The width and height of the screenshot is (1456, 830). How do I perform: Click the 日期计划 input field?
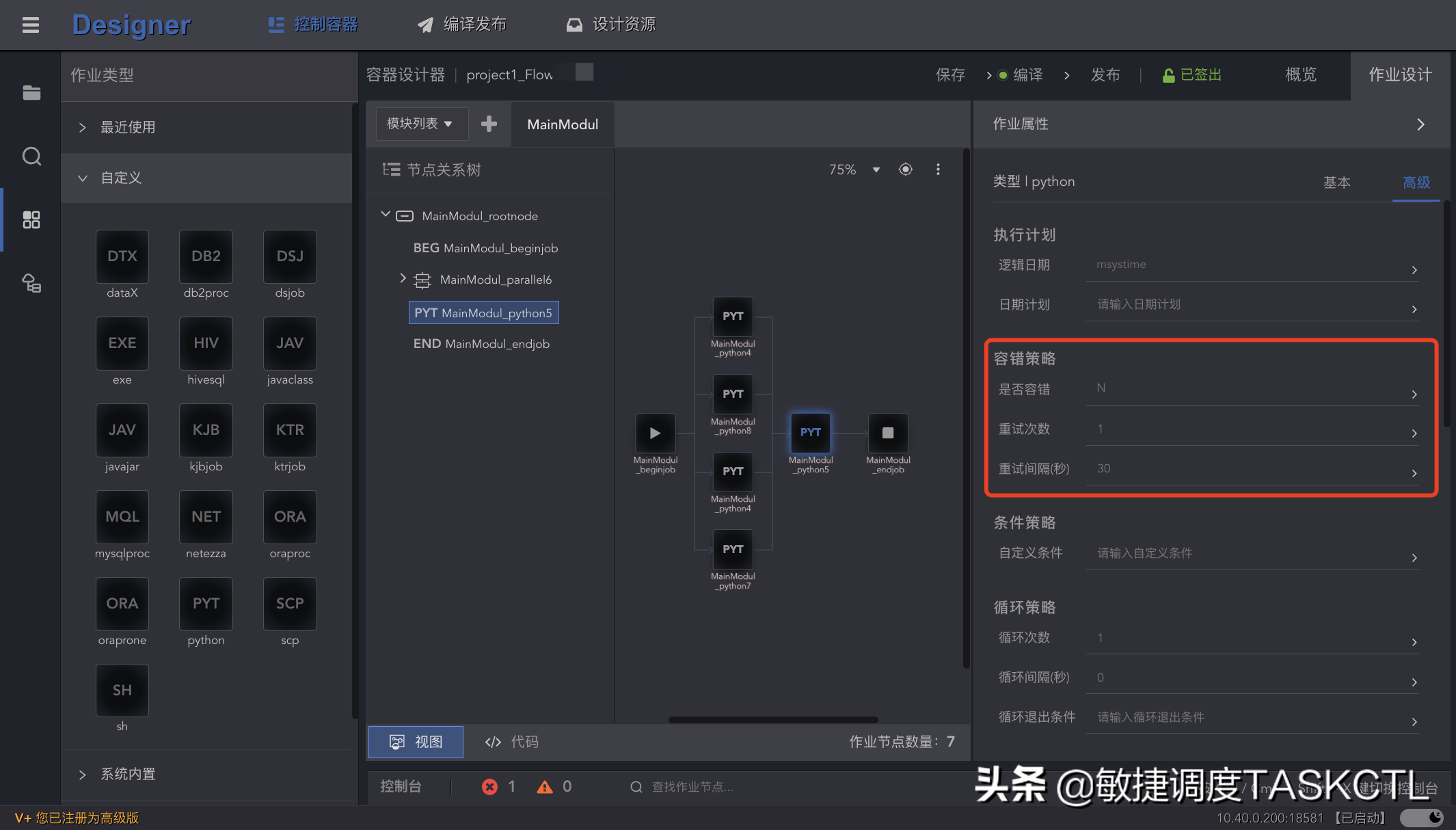point(1252,305)
